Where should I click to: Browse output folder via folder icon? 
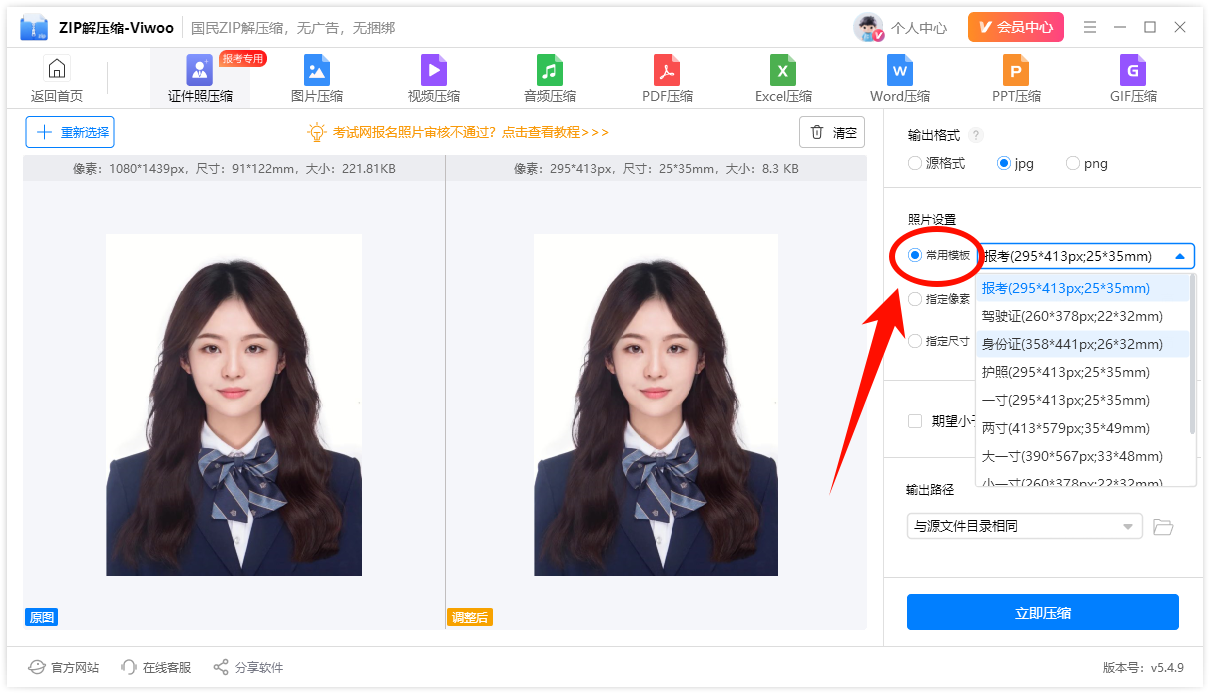pos(1162,526)
